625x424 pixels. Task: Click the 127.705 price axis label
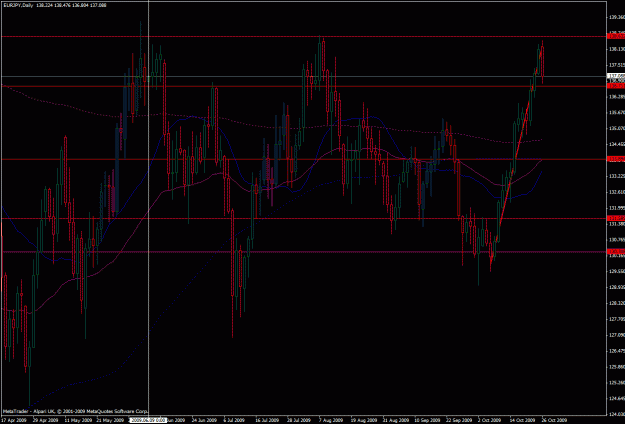[617, 319]
